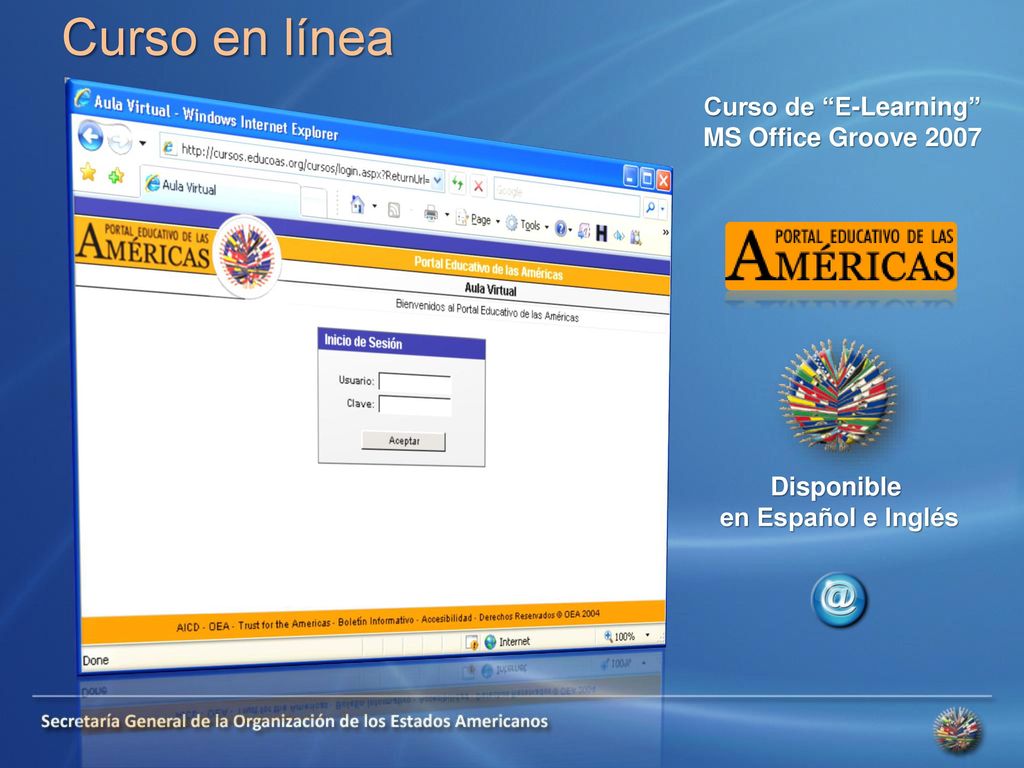The width and height of the screenshot is (1024, 768).
Task: Open the Tools menu
Action: coord(527,225)
